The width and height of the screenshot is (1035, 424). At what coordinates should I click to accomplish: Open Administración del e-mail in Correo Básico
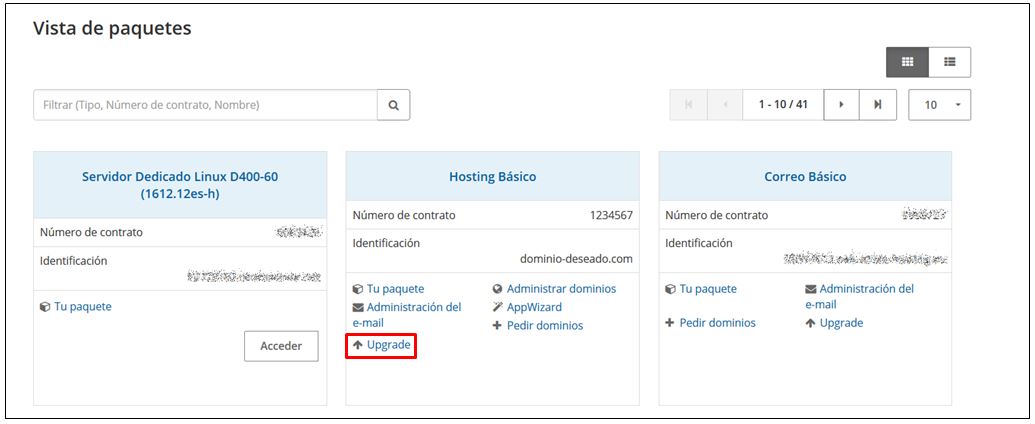[859, 297]
